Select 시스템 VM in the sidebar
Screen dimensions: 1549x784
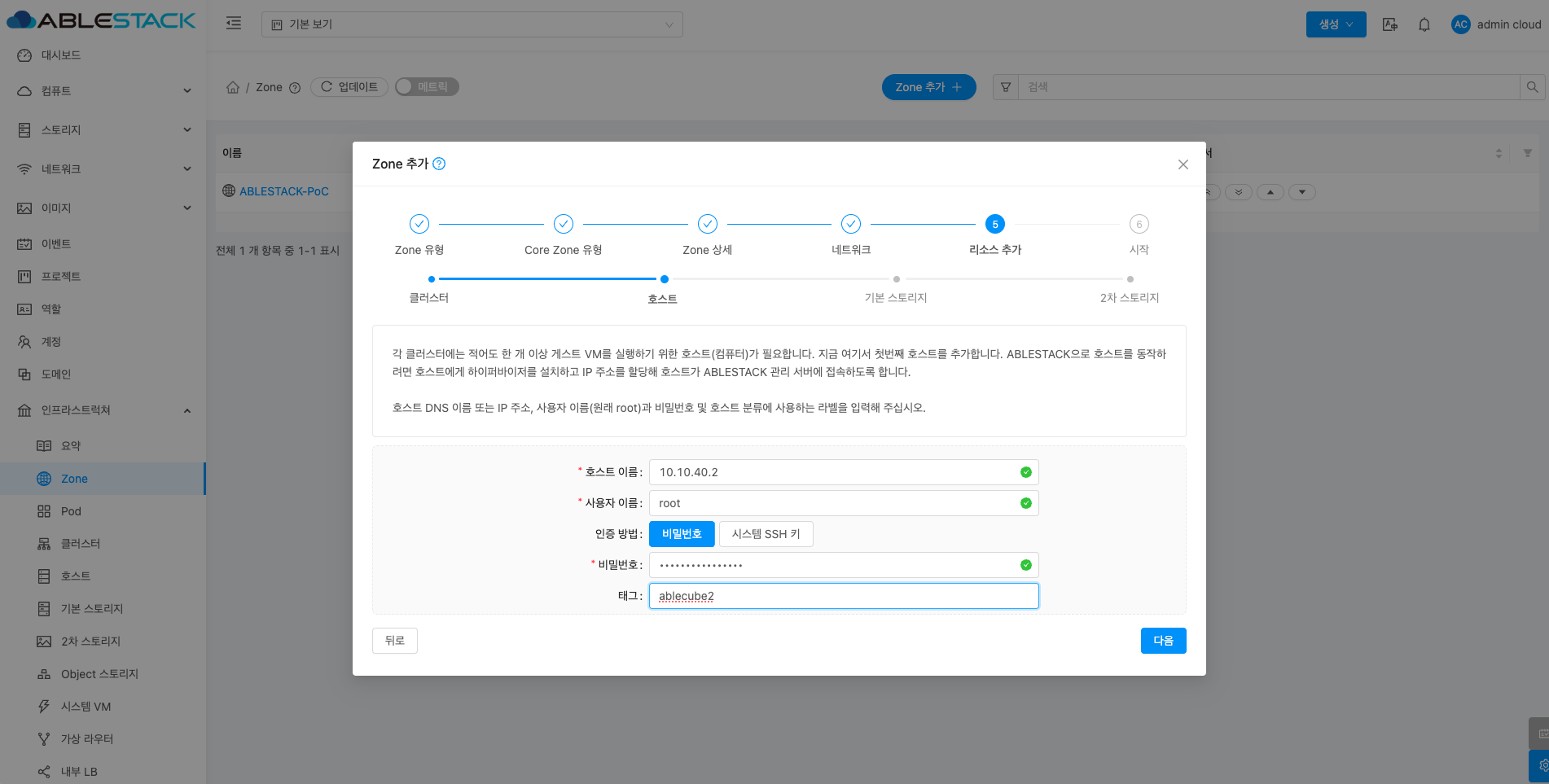click(103, 707)
